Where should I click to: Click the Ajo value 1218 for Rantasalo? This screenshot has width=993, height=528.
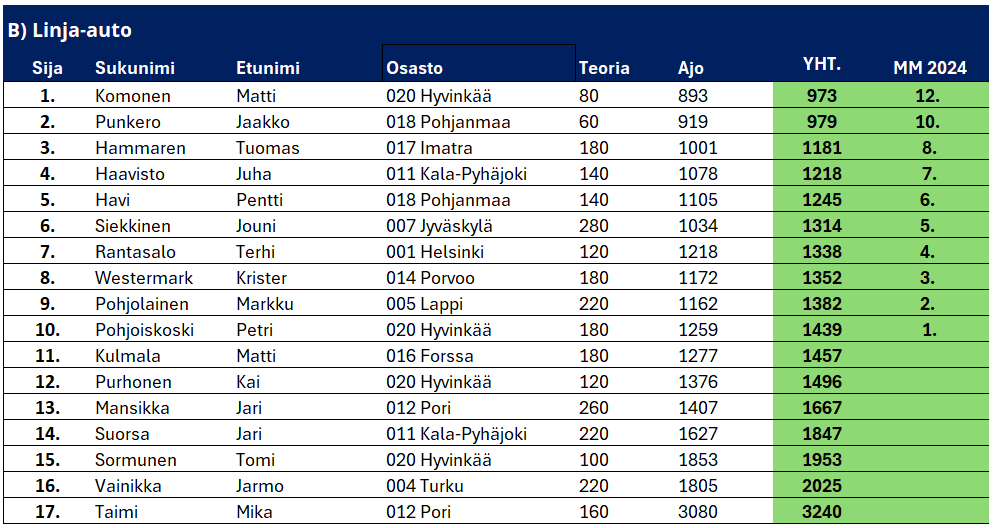[697, 252]
